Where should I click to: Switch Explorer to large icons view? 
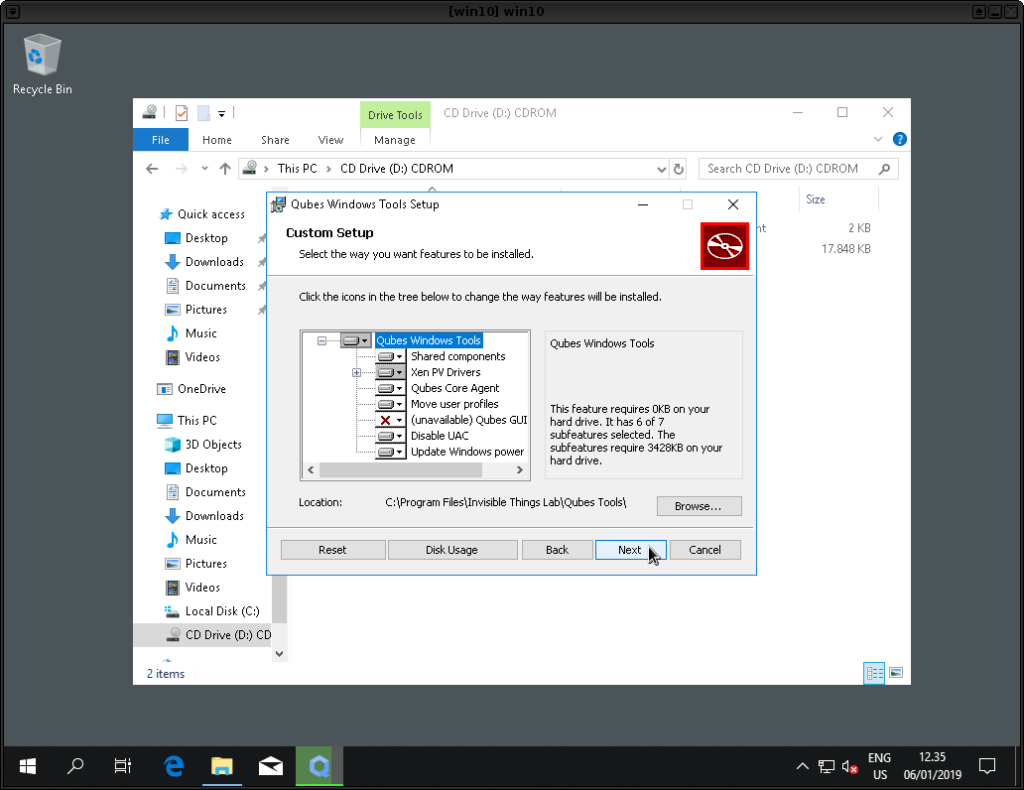pyautogui.click(x=896, y=673)
